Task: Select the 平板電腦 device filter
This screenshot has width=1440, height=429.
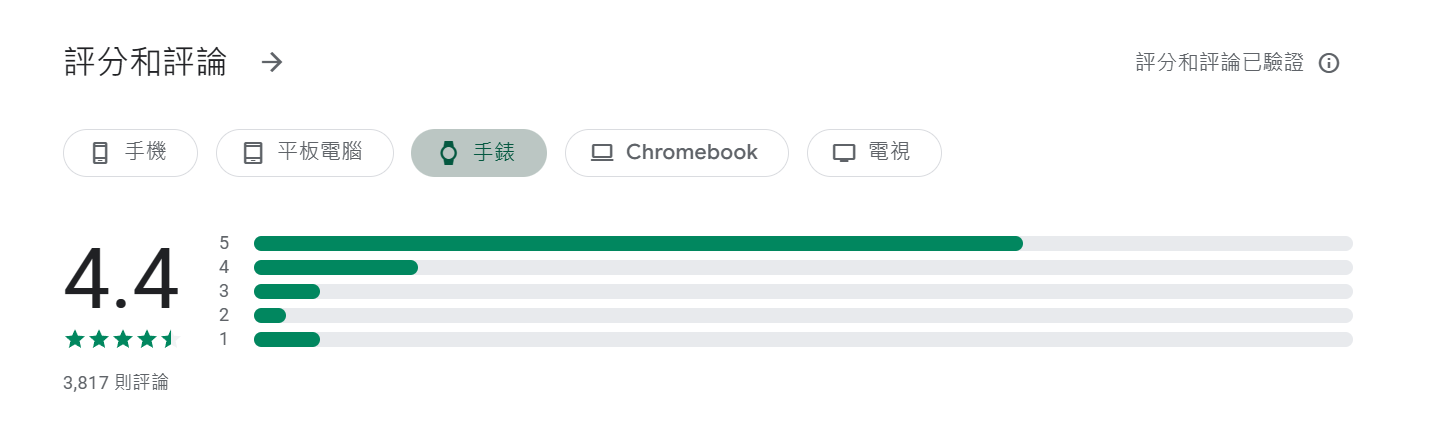Action: (305, 153)
